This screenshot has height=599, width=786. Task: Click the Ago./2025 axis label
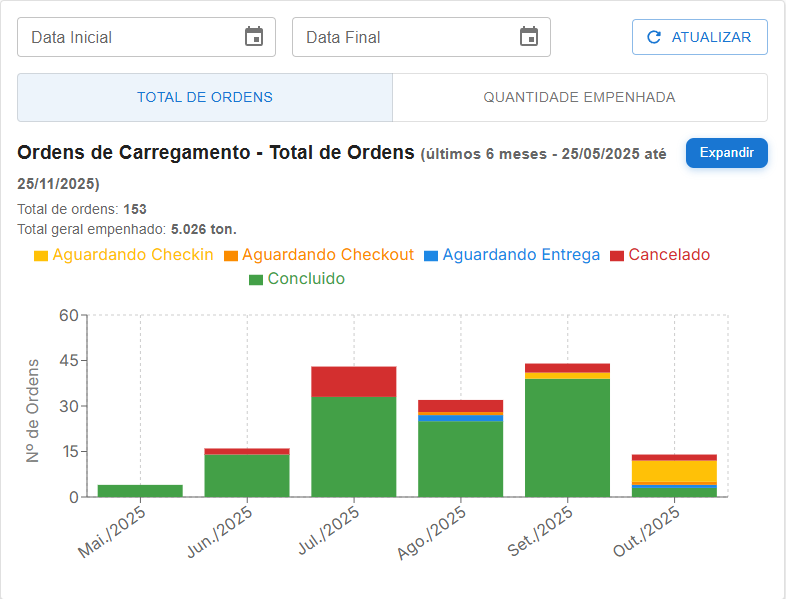(432, 533)
